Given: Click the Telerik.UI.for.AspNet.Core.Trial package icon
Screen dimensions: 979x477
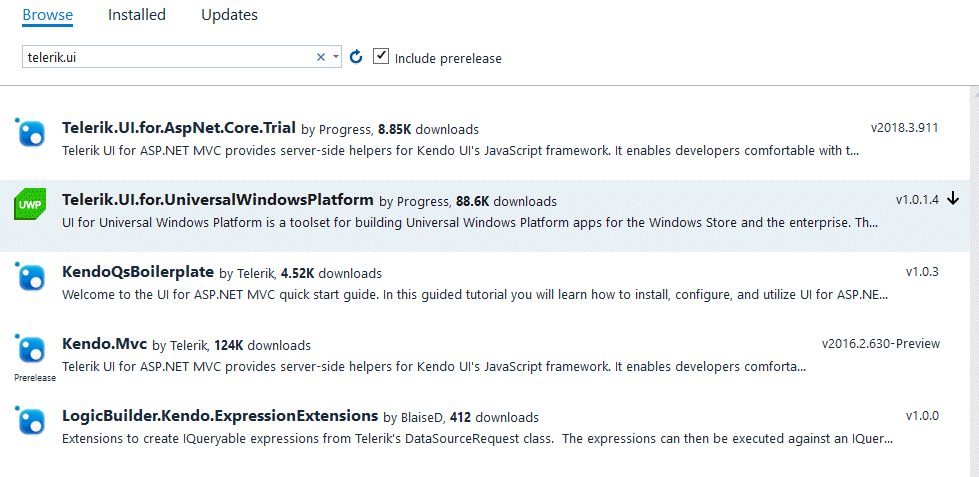Looking at the screenshot, I should pos(31,132).
